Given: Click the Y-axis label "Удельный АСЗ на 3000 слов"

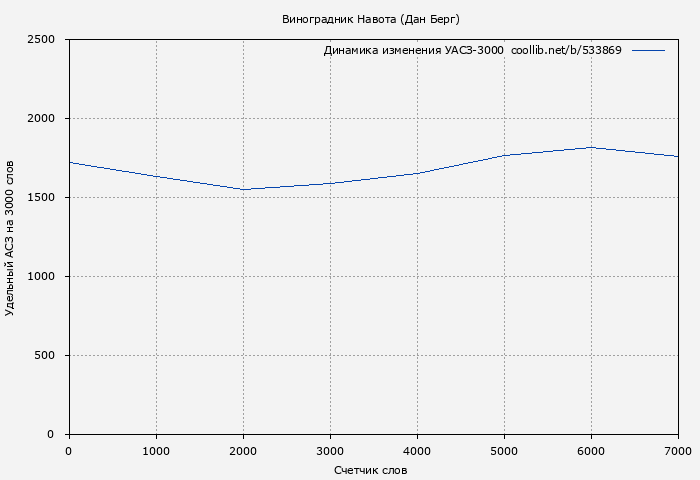Looking at the screenshot, I should pos(10,237).
